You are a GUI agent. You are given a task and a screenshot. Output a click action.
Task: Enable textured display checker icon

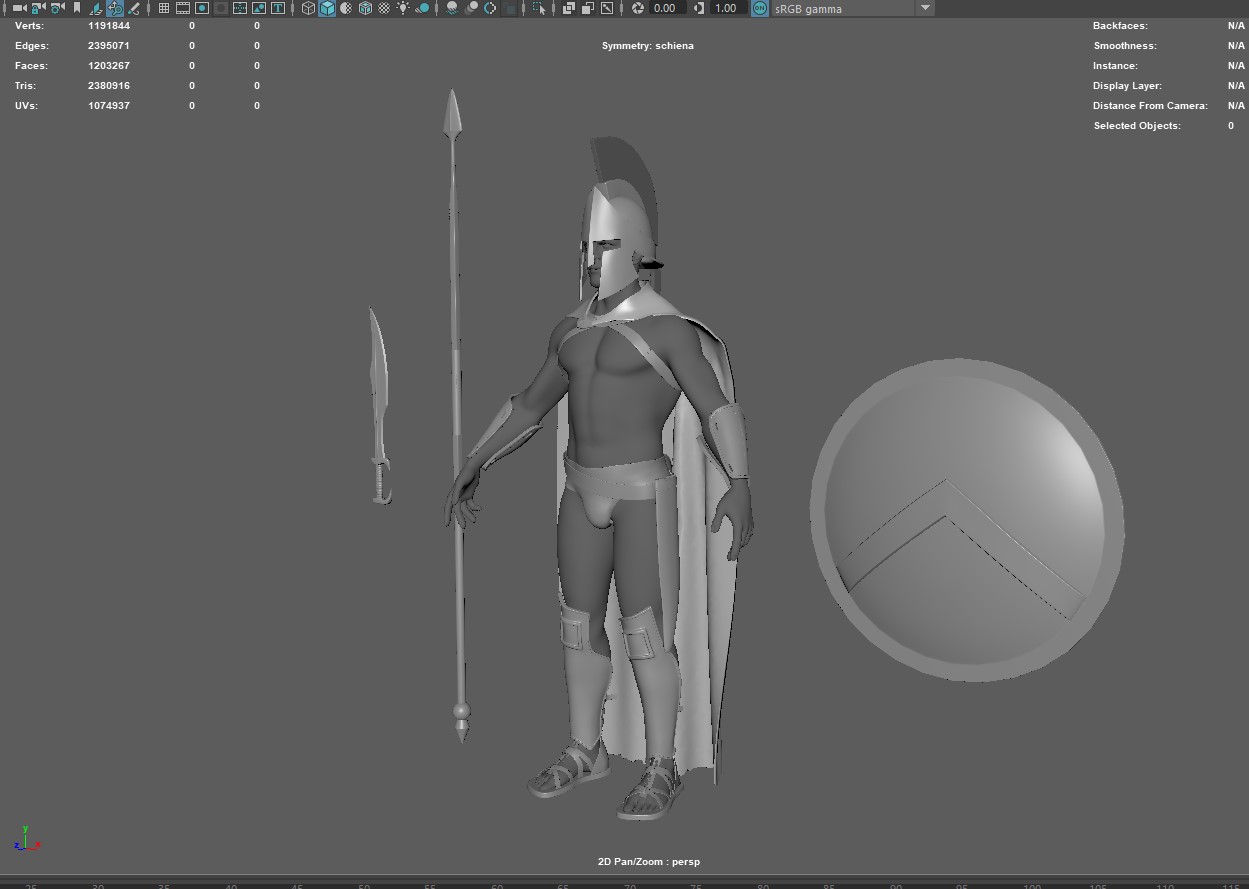point(384,8)
